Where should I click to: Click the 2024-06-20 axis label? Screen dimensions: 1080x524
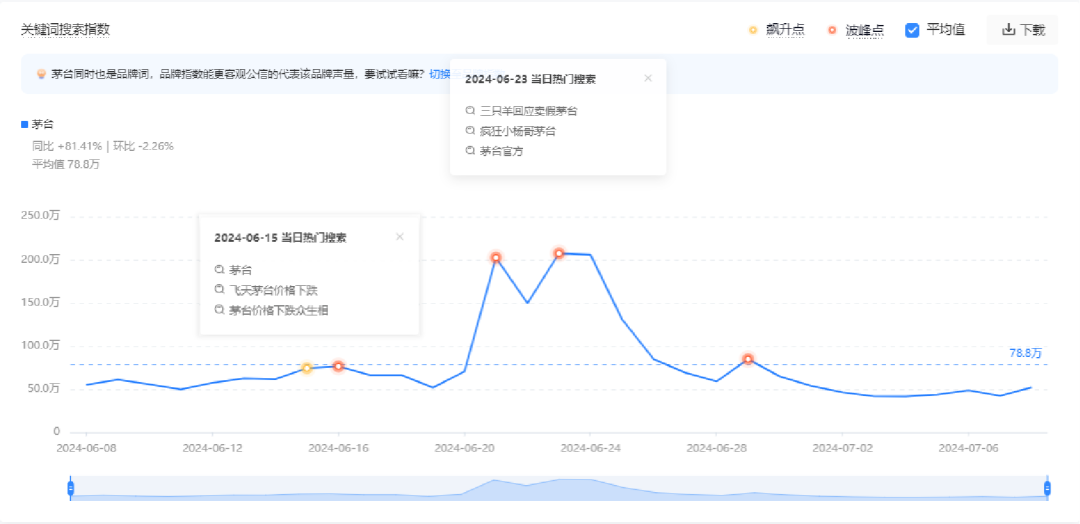(464, 448)
